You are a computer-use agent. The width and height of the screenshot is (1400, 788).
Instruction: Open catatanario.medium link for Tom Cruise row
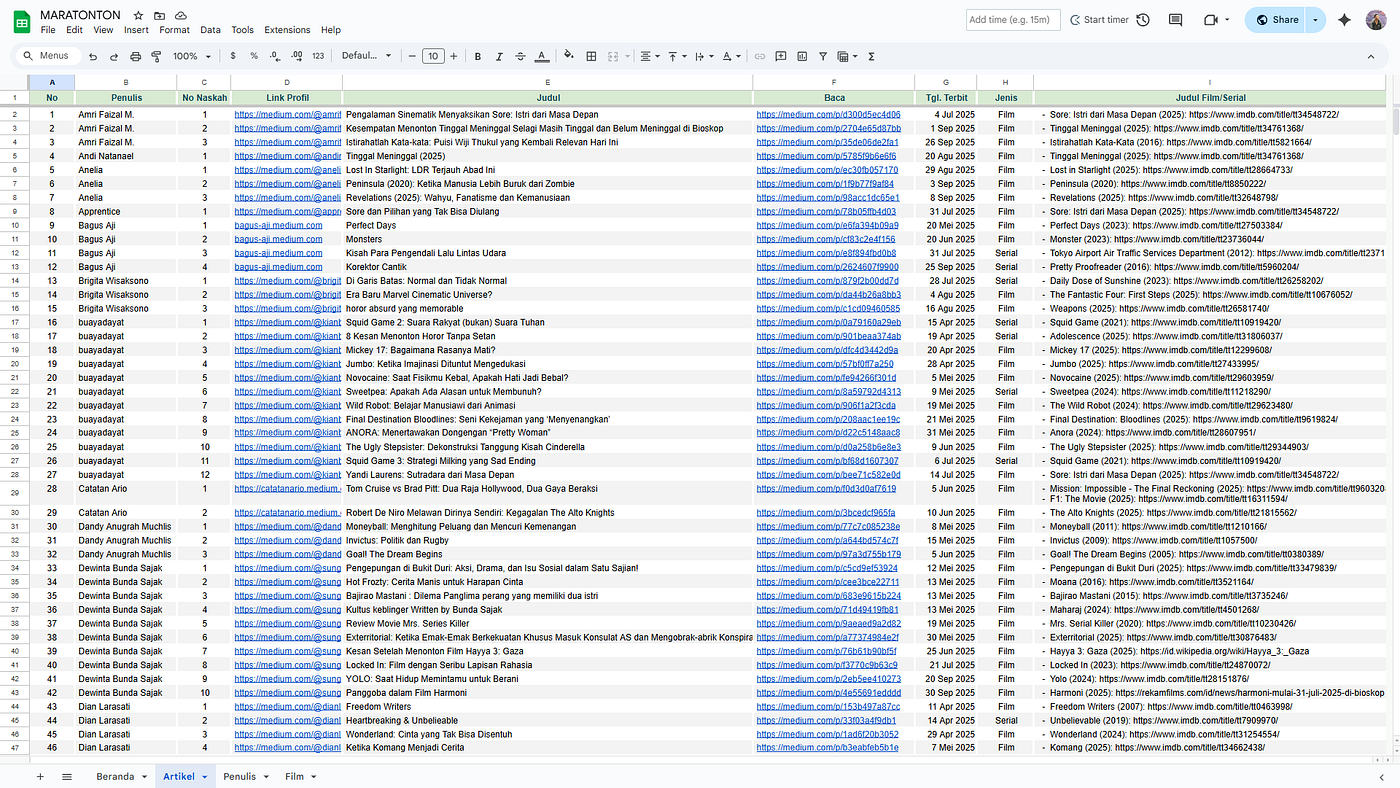pos(288,489)
